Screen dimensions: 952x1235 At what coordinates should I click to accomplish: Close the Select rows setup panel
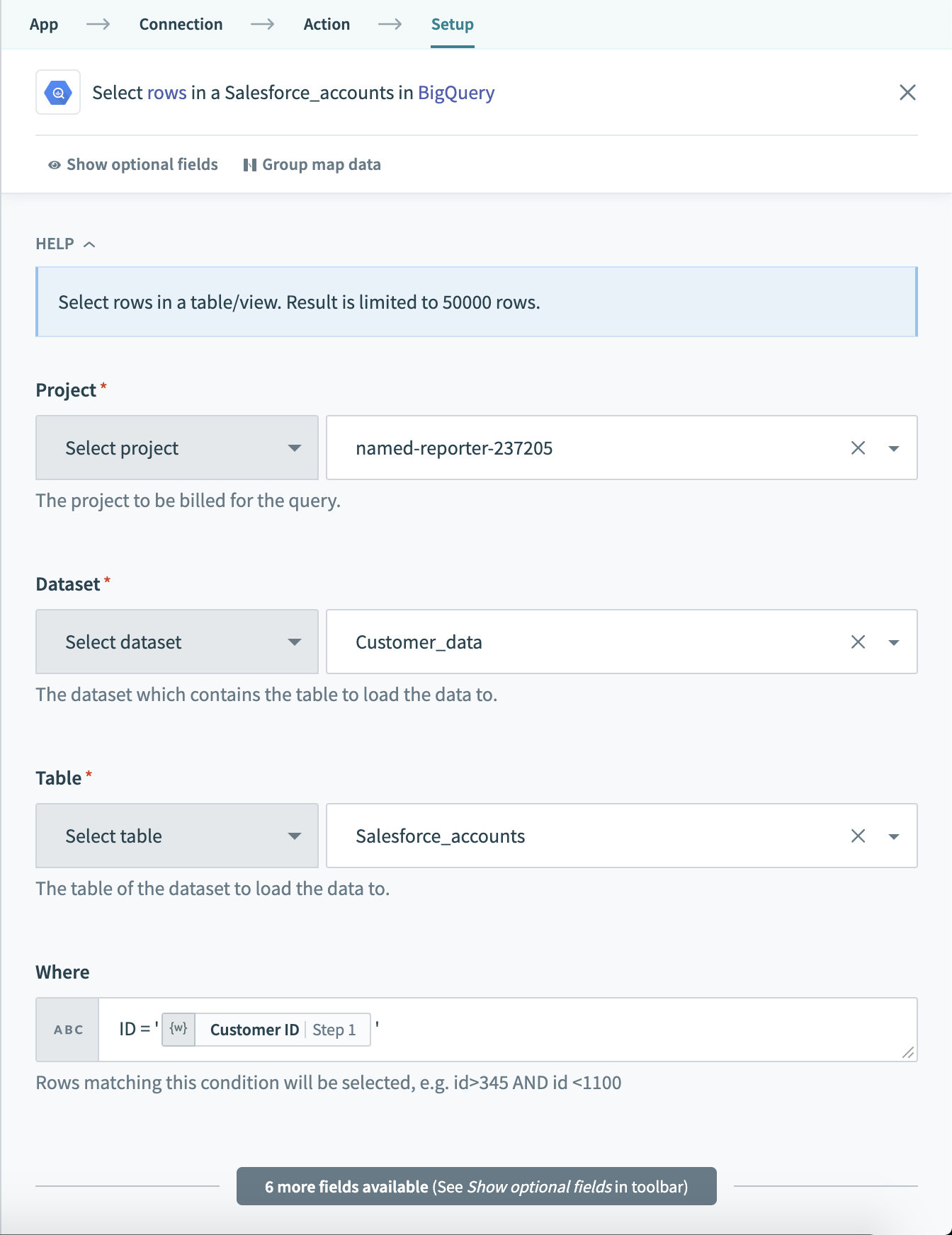907,92
